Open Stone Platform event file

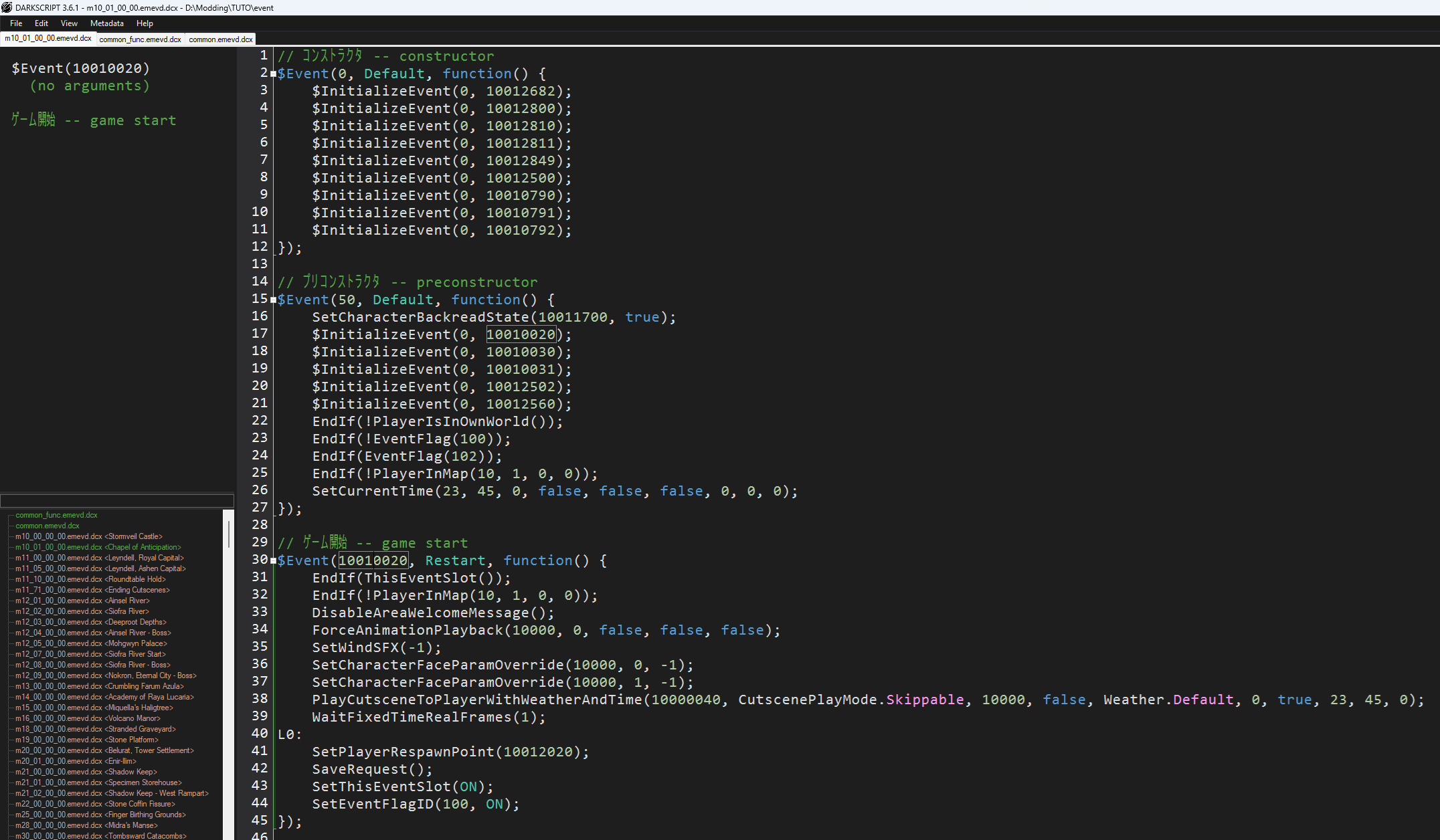coord(86,740)
